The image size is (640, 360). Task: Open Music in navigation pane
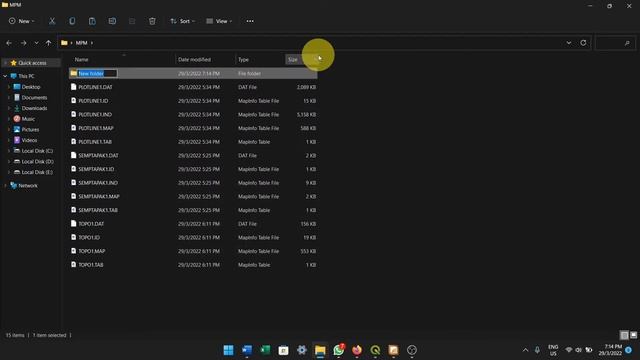pyautogui.click(x=28, y=119)
